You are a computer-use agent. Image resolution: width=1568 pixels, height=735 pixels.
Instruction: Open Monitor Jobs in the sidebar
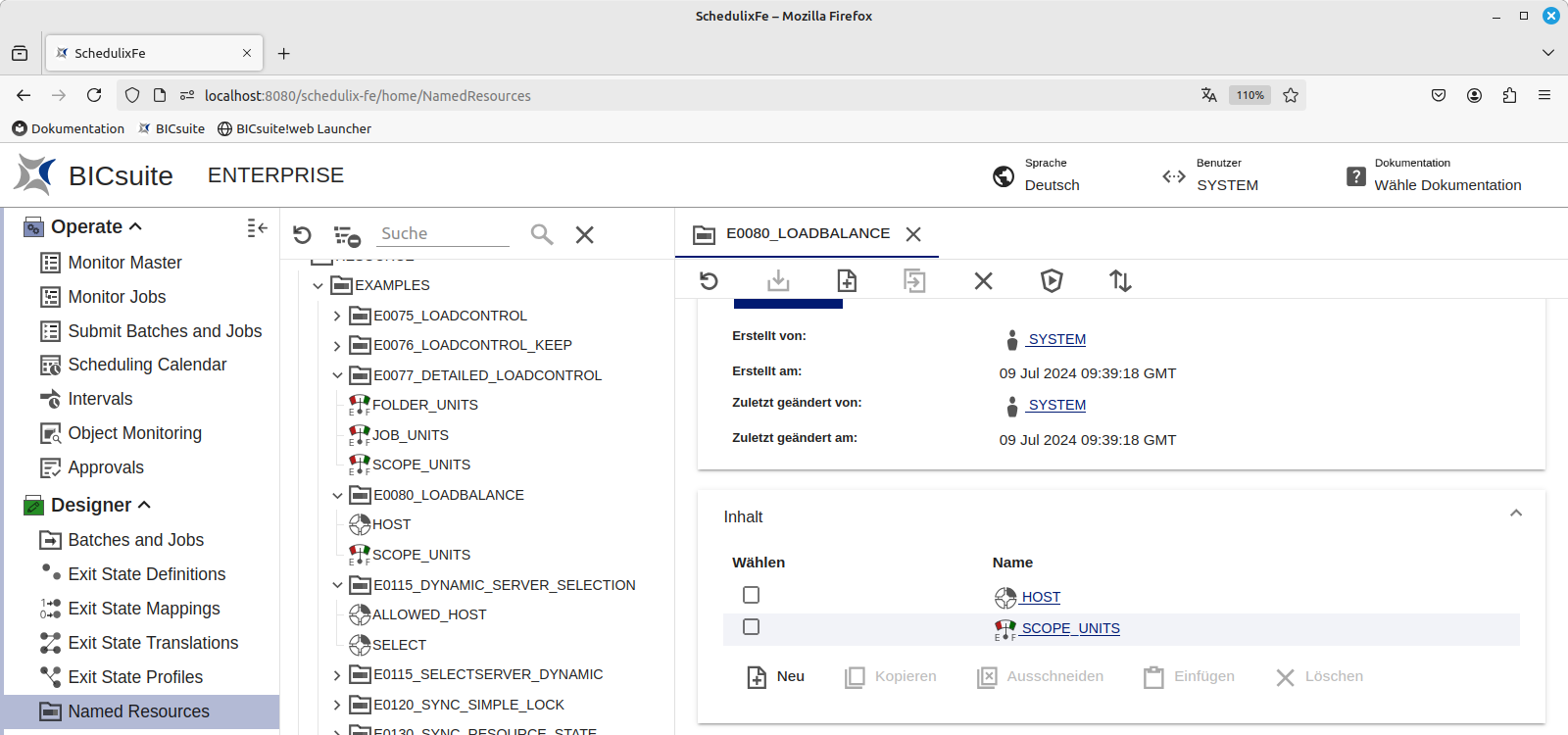tap(117, 297)
